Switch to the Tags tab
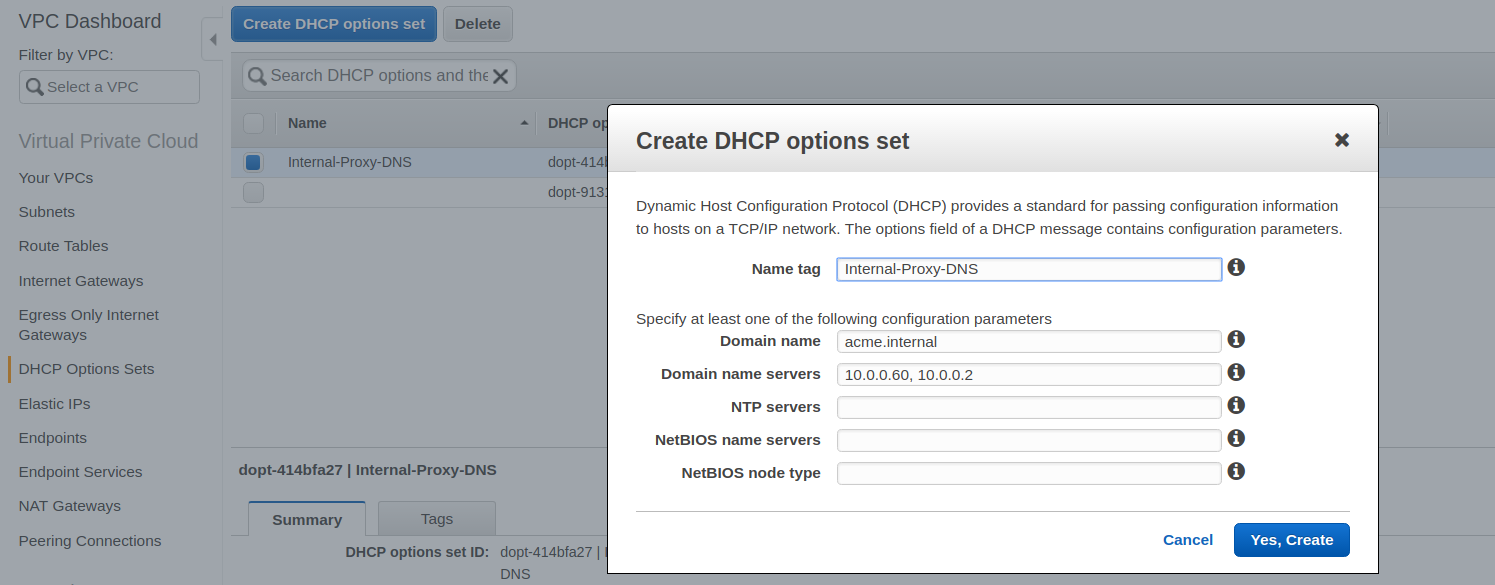1495x585 pixels. [x=436, y=518]
